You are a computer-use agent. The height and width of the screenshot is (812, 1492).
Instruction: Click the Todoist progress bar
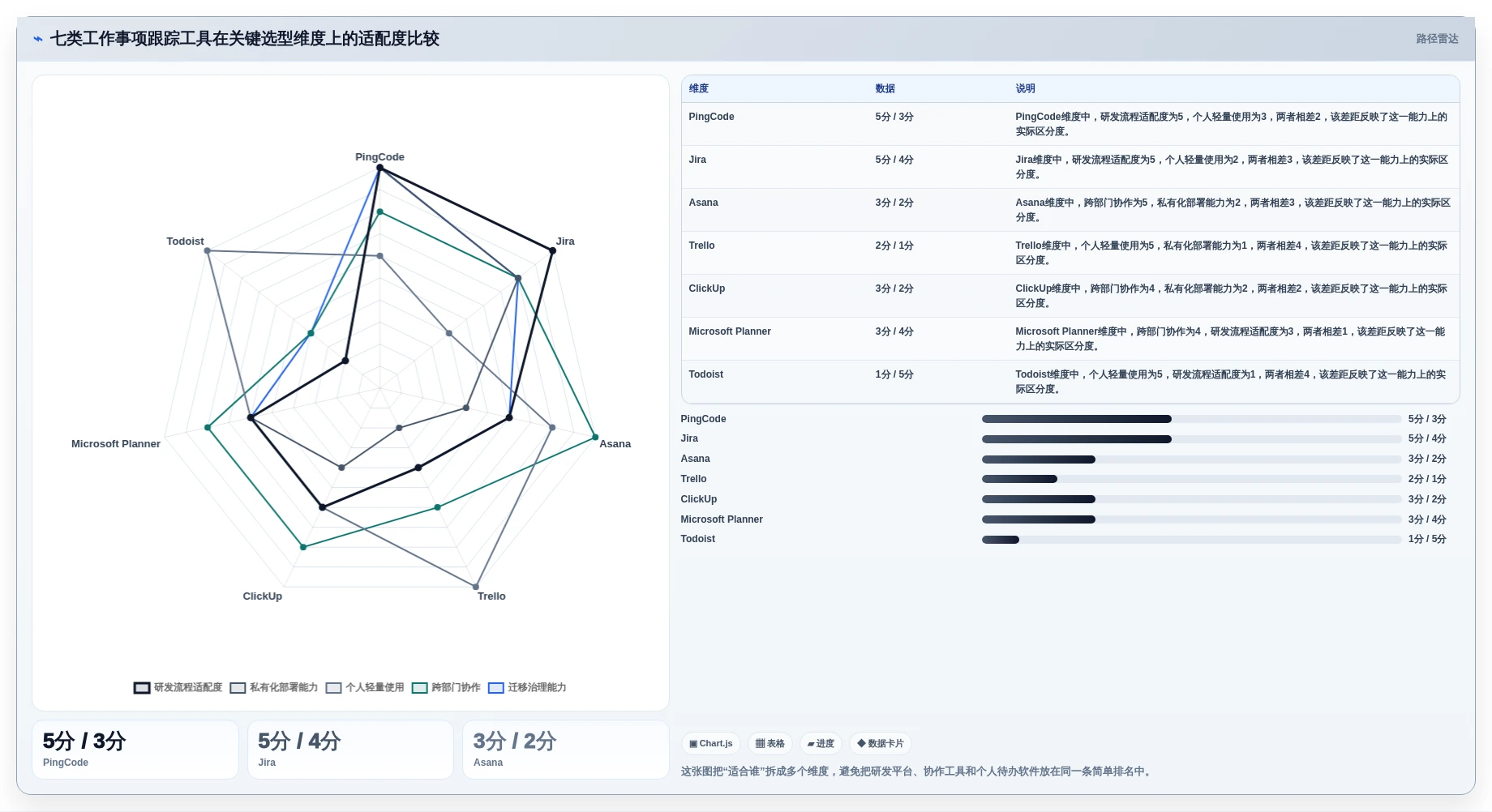(1191, 540)
